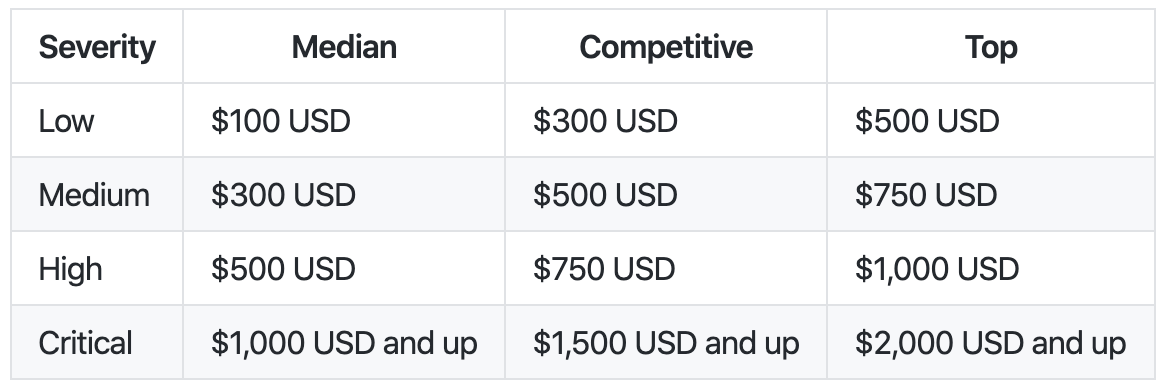This screenshot has width=1164, height=388.
Task: Click the Median column header
Action: pyautogui.click(x=344, y=47)
